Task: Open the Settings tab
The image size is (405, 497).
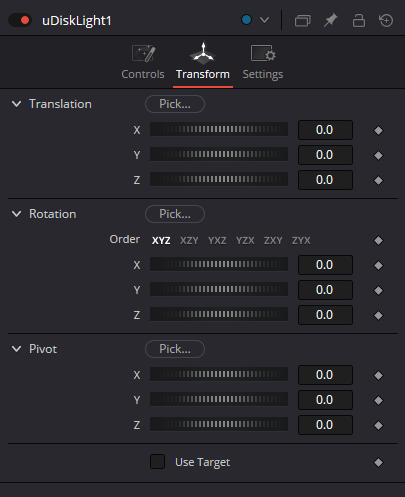Action: pyautogui.click(x=263, y=62)
